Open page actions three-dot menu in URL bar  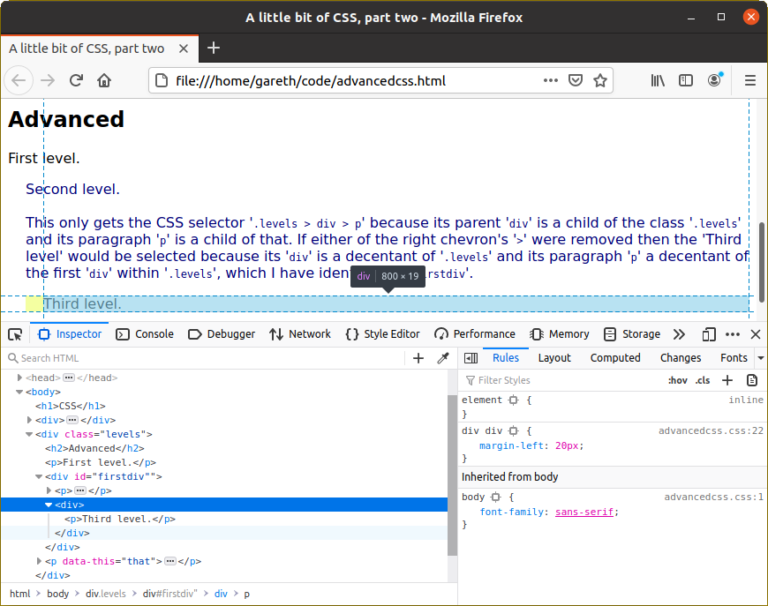(551, 80)
